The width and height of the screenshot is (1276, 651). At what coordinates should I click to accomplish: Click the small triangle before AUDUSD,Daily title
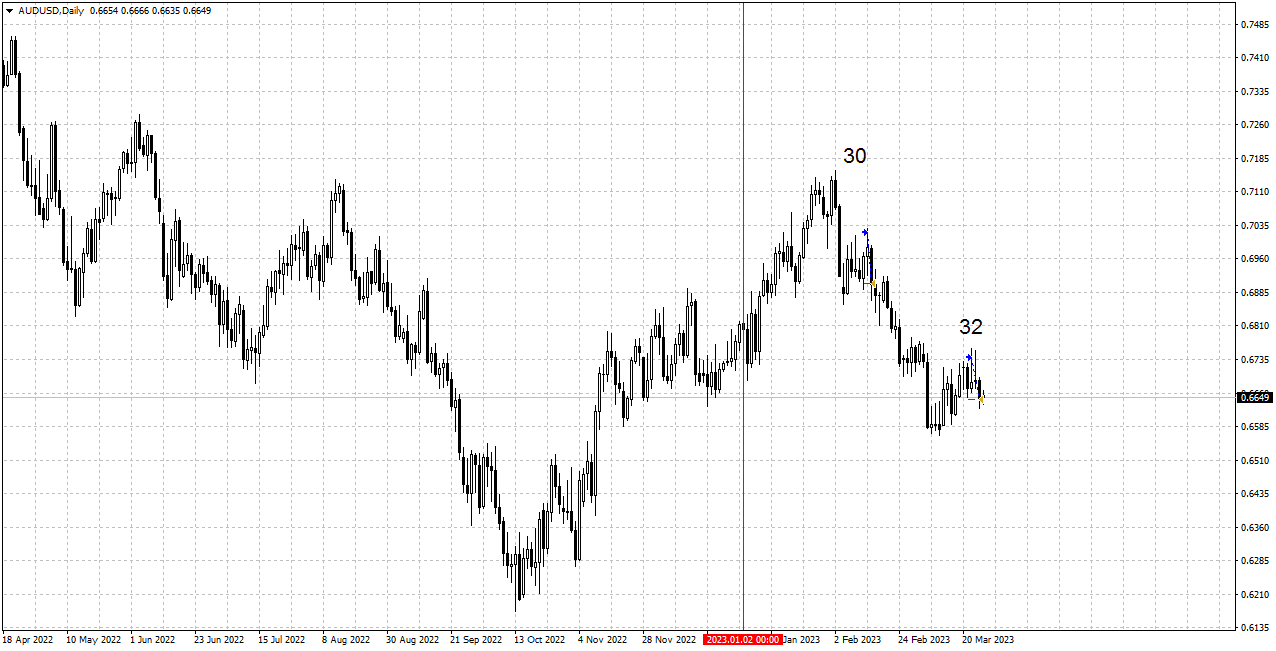click(x=9, y=10)
